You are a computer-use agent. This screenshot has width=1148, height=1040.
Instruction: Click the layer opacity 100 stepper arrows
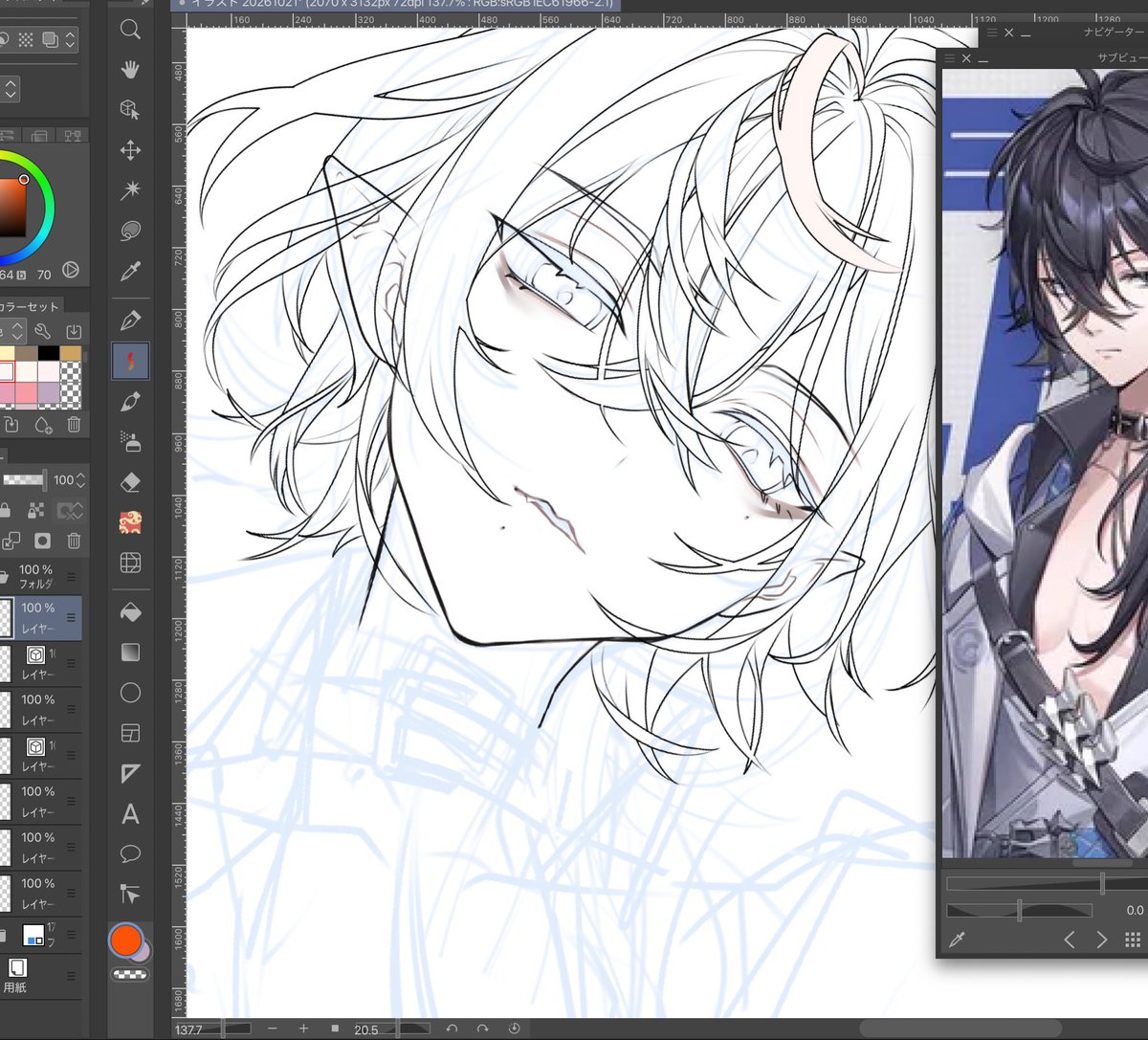[x=80, y=479]
